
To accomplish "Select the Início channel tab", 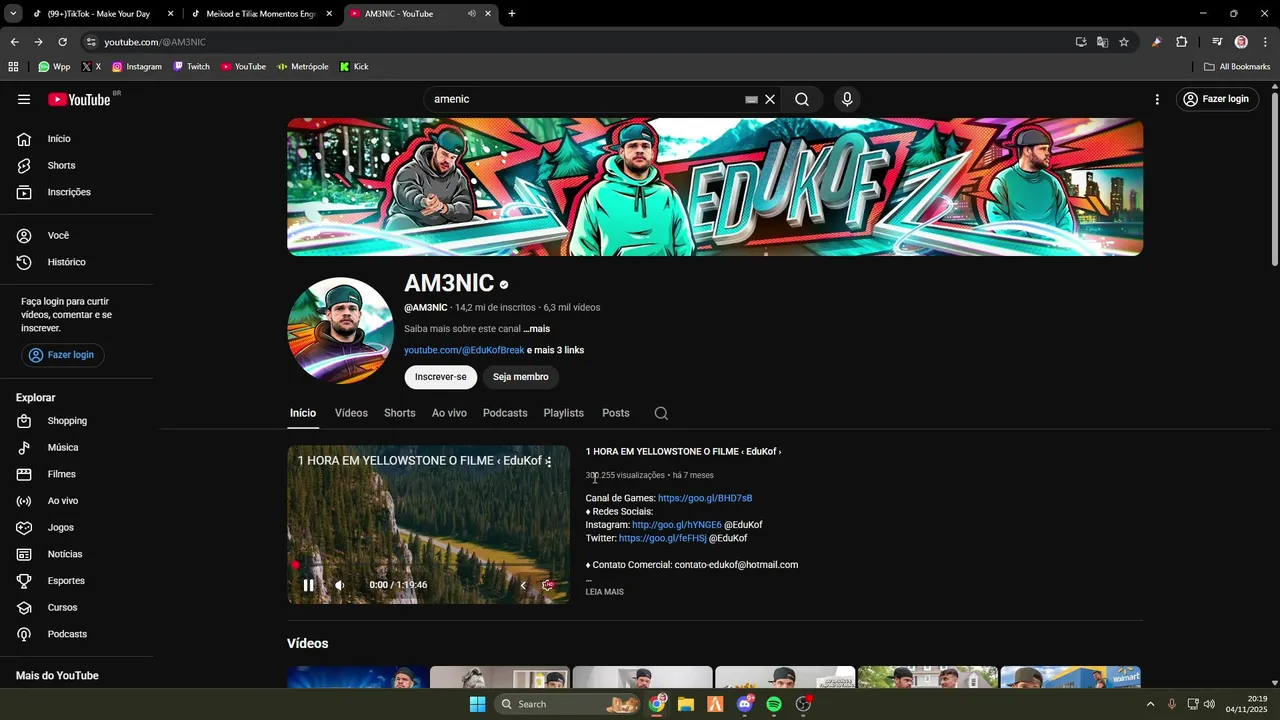I will click(303, 413).
